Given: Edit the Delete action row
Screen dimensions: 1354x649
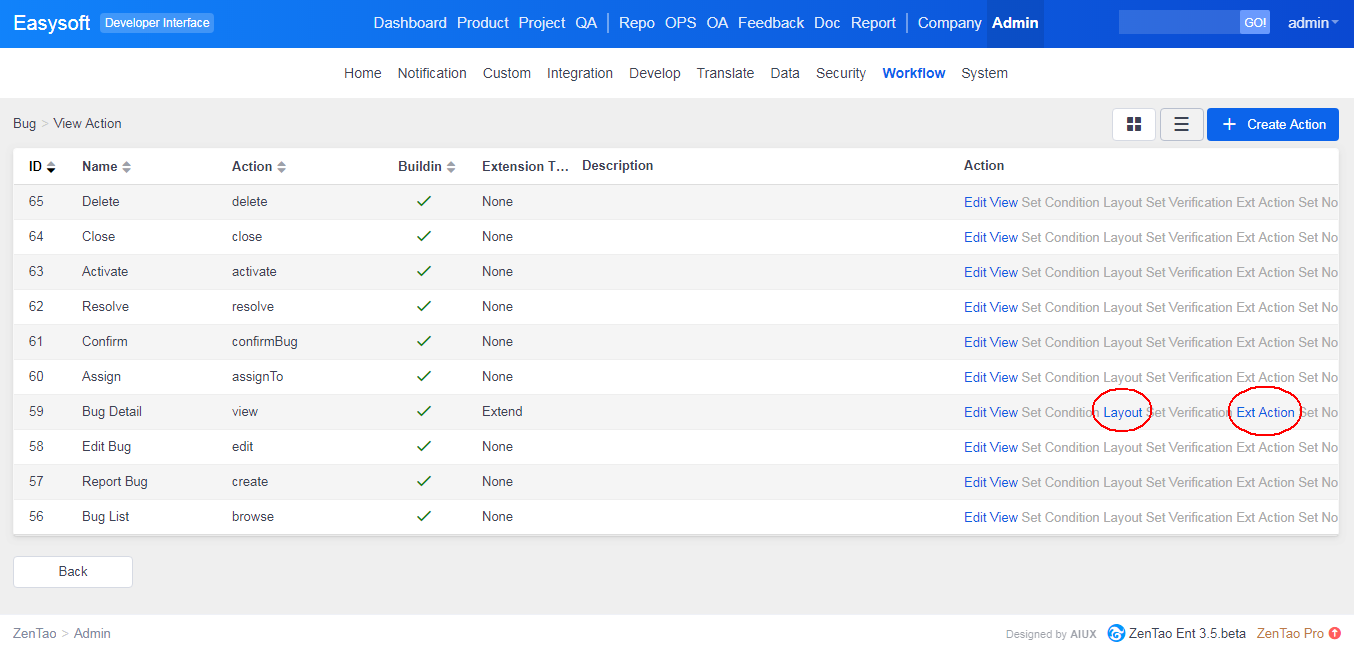Looking at the screenshot, I should coord(975,202).
